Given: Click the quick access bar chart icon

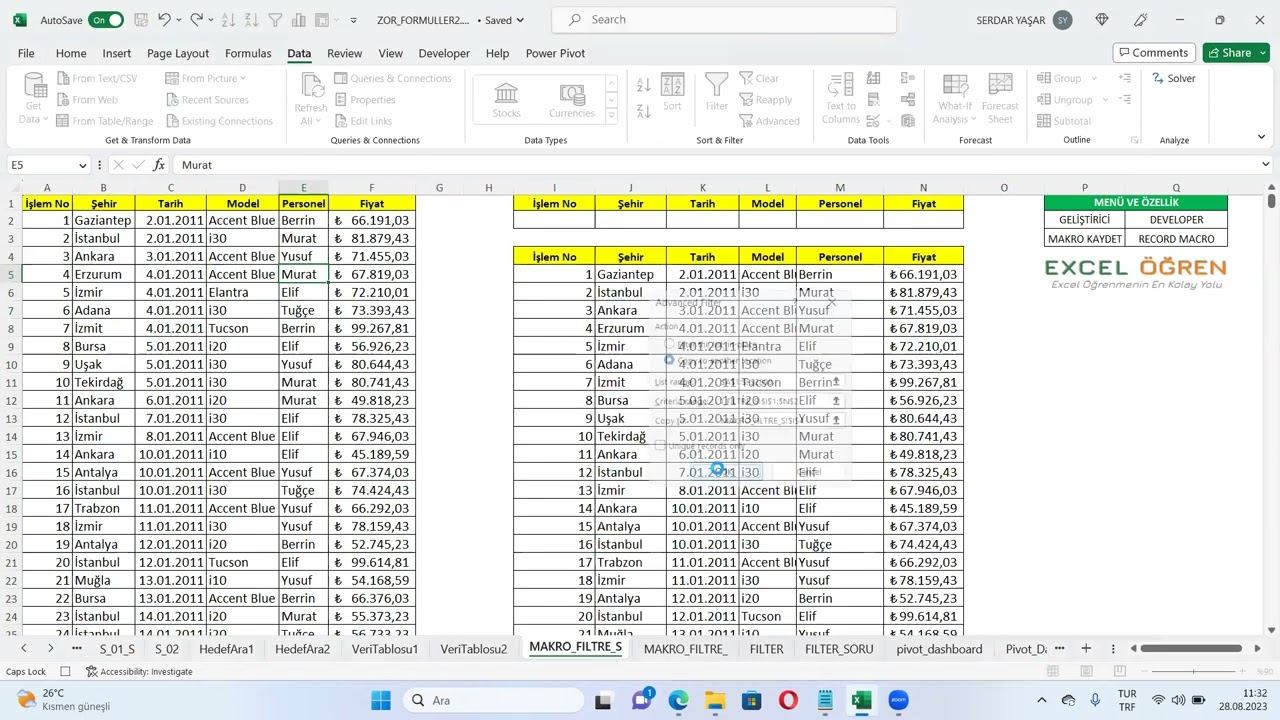Looking at the screenshot, I should (298, 20).
